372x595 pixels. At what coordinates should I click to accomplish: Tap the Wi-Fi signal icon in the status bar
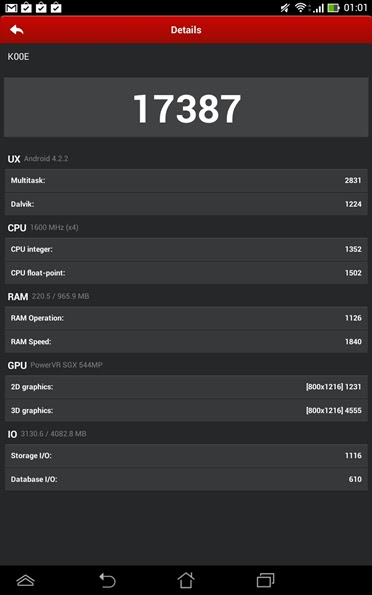300,8
